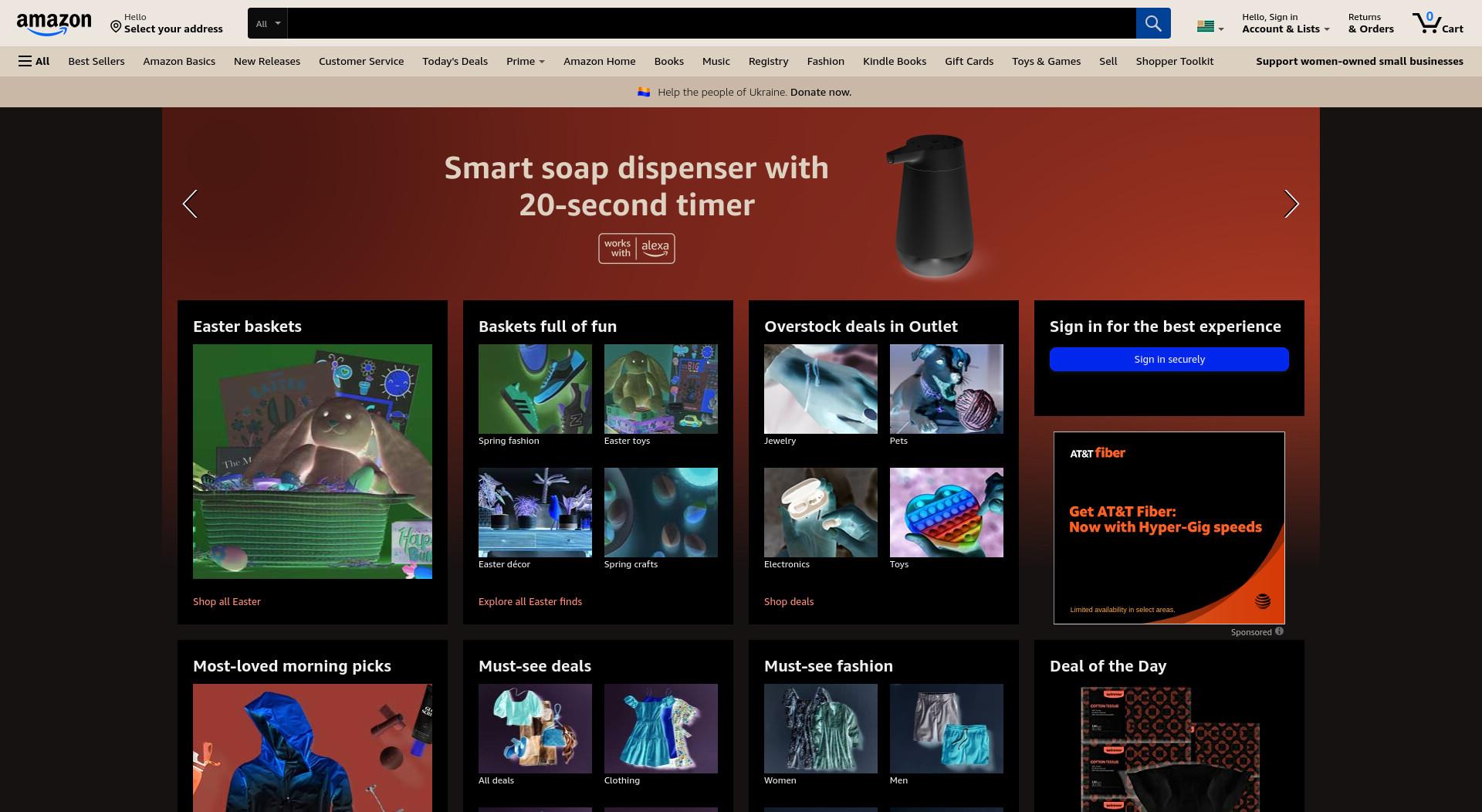Advance to next hero banner slide
Image resolution: width=1482 pixels, height=812 pixels.
(x=1291, y=204)
